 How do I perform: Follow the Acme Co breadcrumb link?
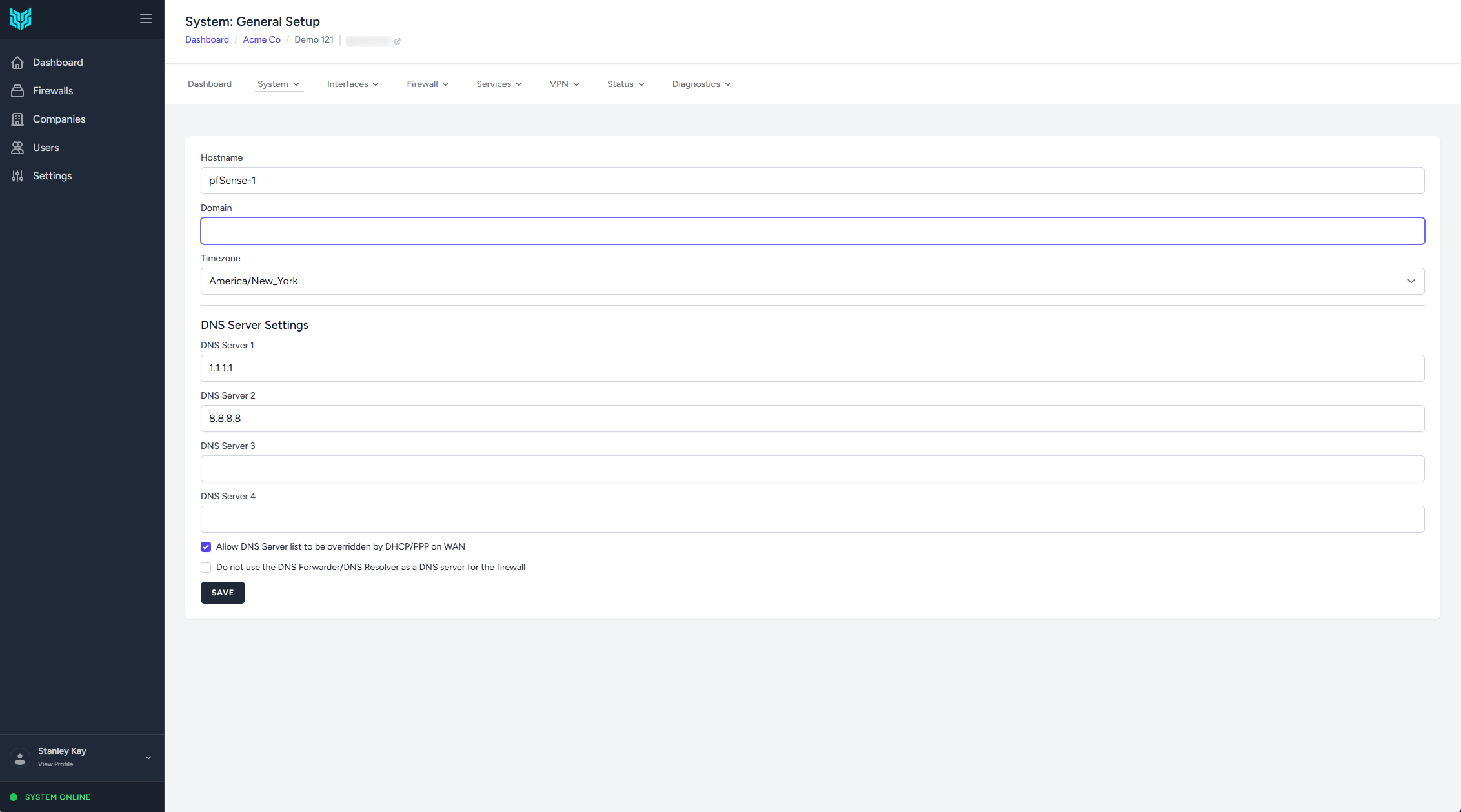pyautogui.click(x=262, y=40)
